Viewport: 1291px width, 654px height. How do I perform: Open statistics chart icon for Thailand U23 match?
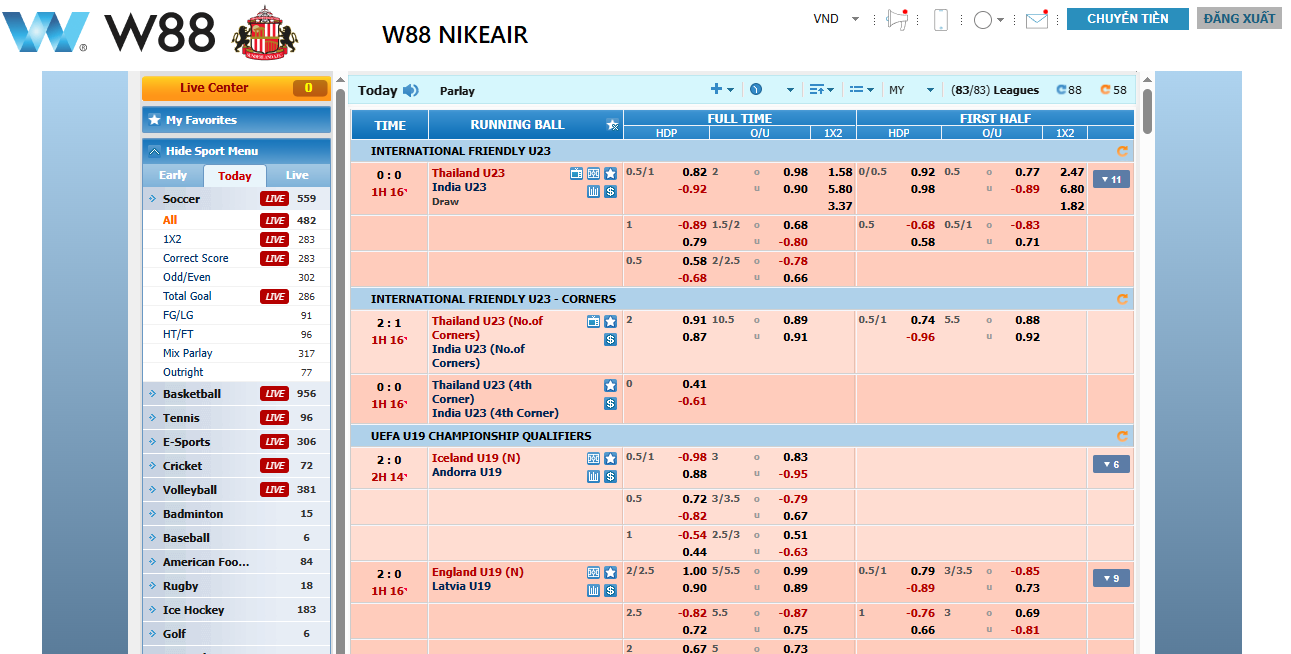tap(593, 192)
